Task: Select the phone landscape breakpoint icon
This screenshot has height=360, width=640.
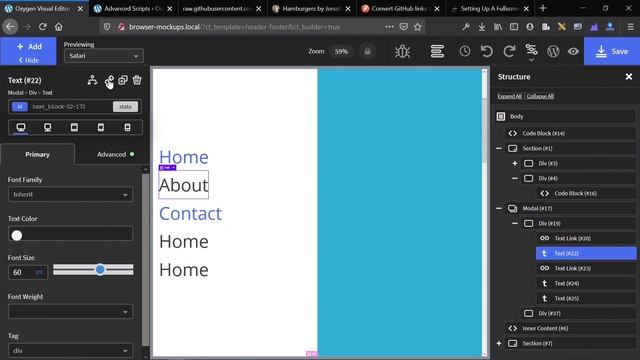Action: [101, 127]
